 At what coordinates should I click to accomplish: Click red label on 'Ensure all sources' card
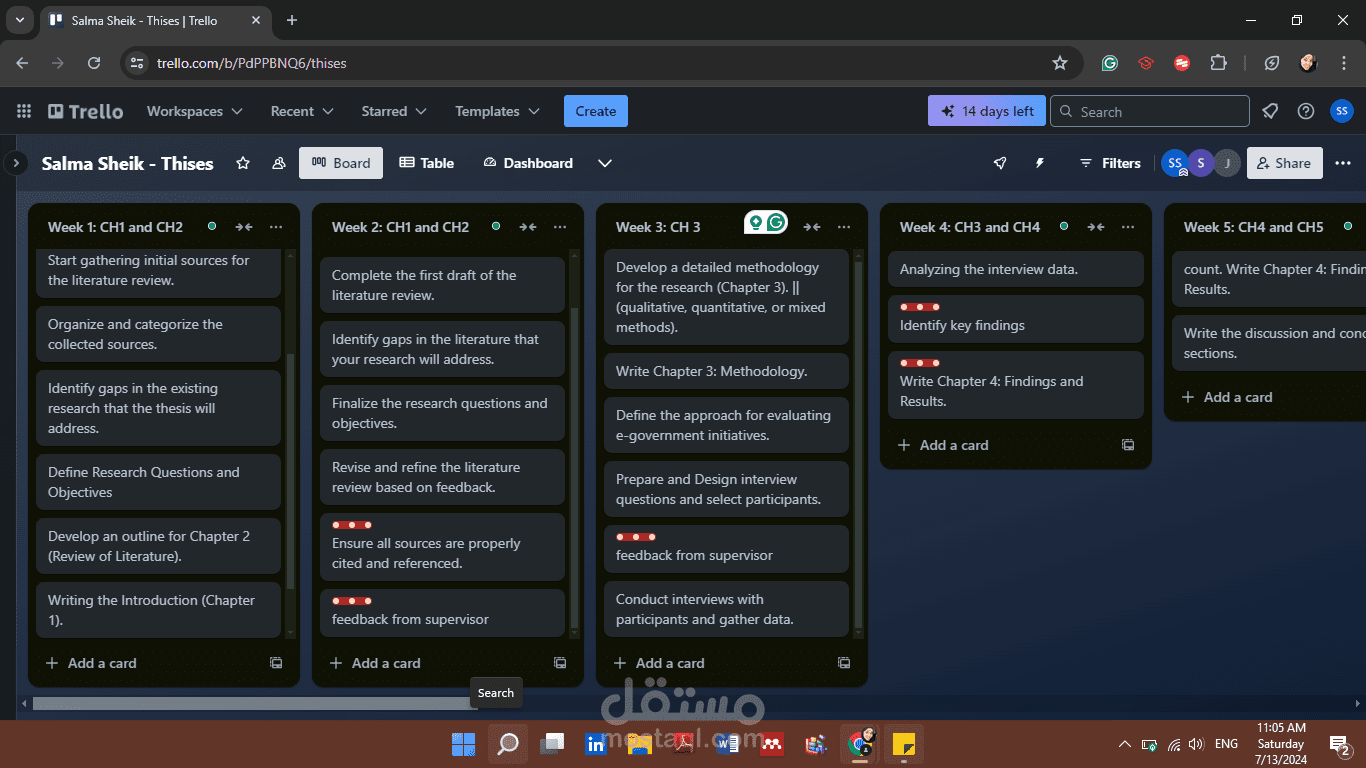[x=352, y=525]
